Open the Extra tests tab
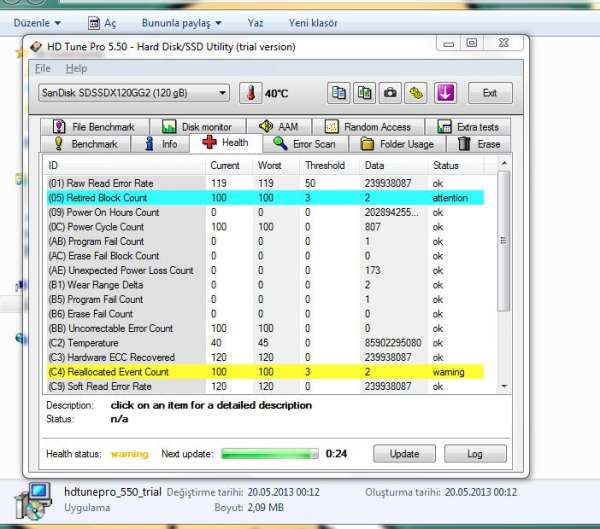600x529 pixels. [468, 127]
